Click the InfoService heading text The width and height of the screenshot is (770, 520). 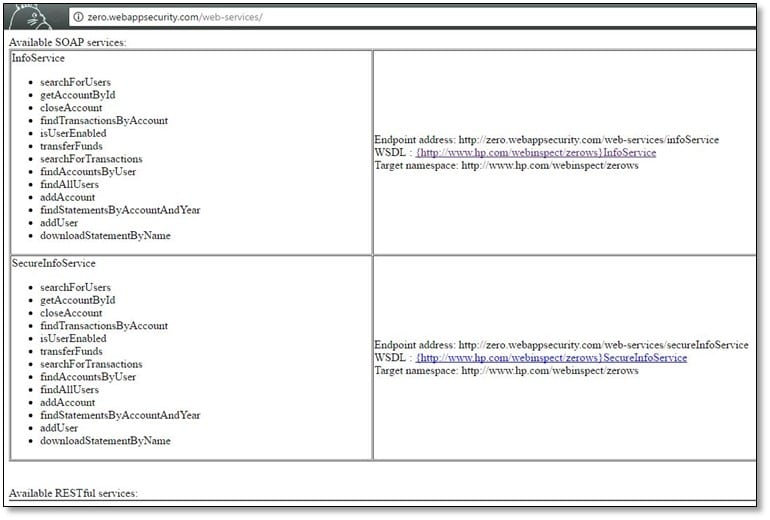tap(38, 59)
